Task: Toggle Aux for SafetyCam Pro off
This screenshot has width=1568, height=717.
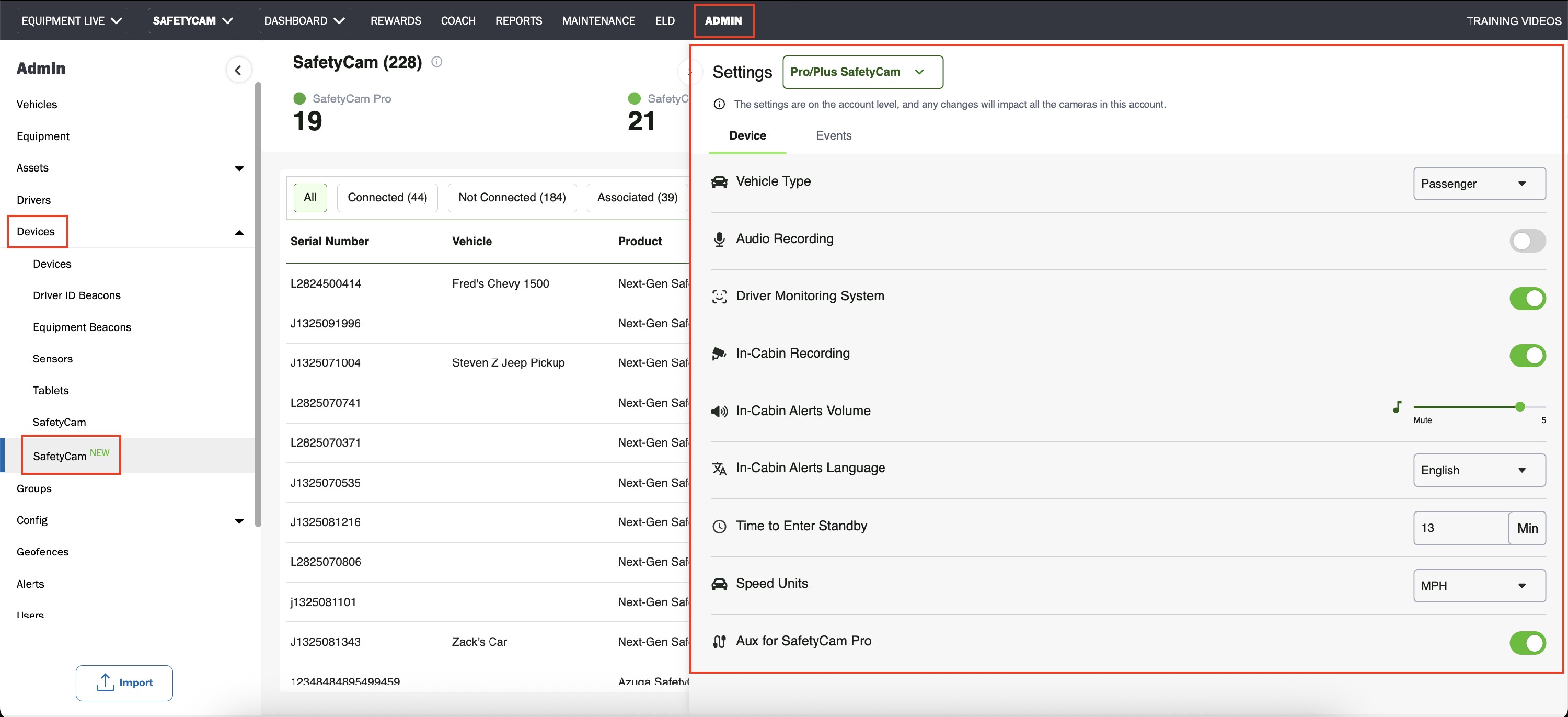Action: 1527,643
